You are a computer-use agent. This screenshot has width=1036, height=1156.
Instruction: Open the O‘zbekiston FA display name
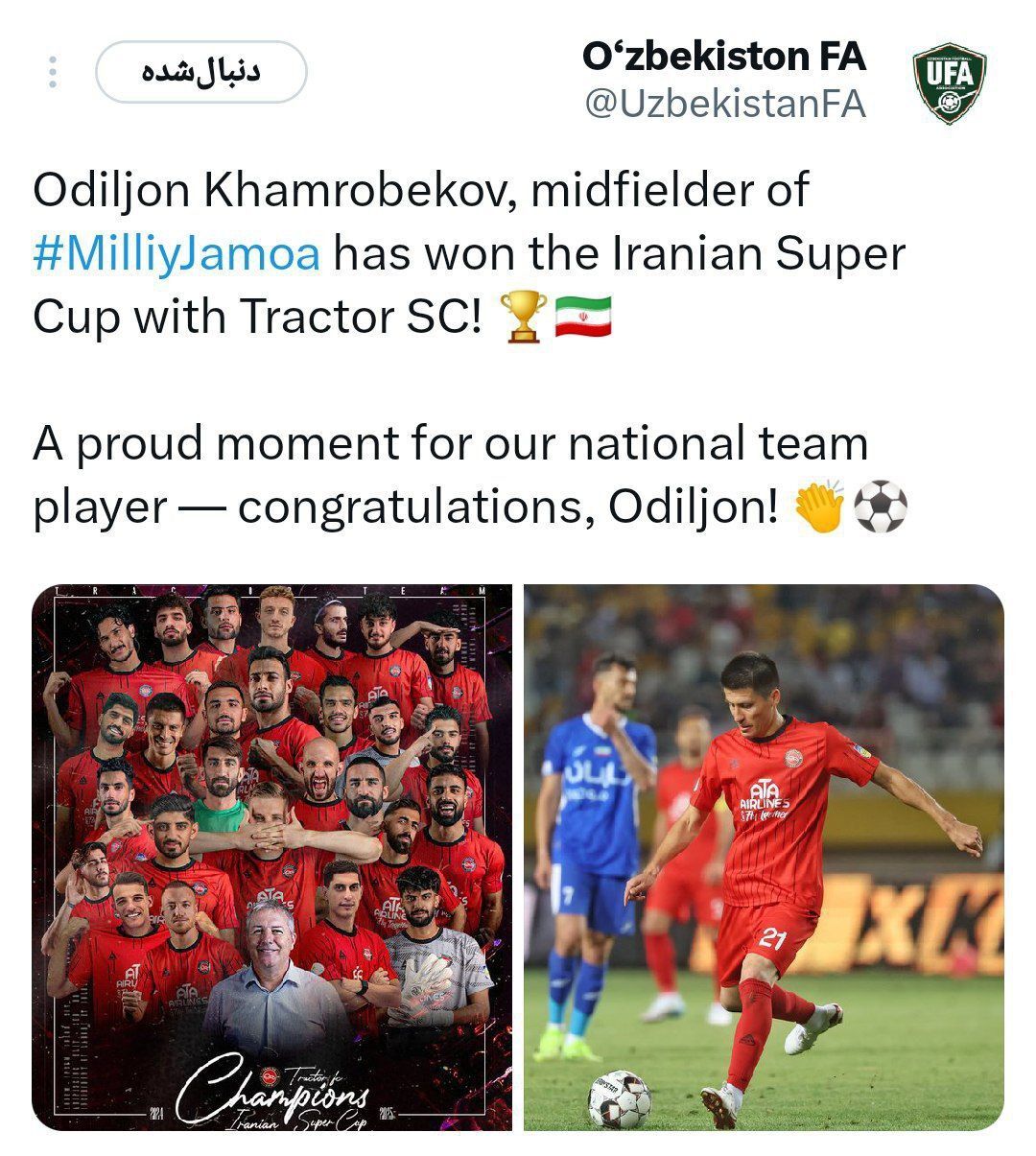[724, 57]
